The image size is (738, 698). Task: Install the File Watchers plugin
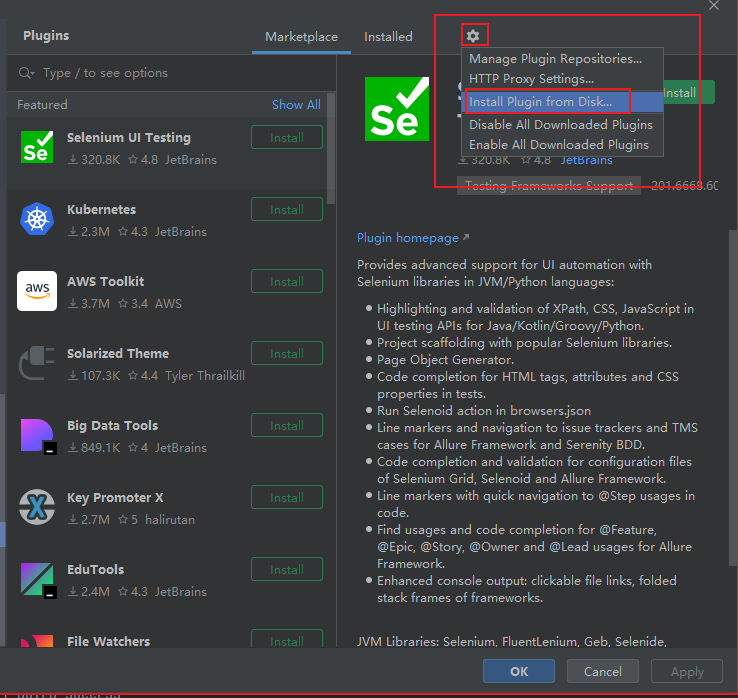coord(287,639)
